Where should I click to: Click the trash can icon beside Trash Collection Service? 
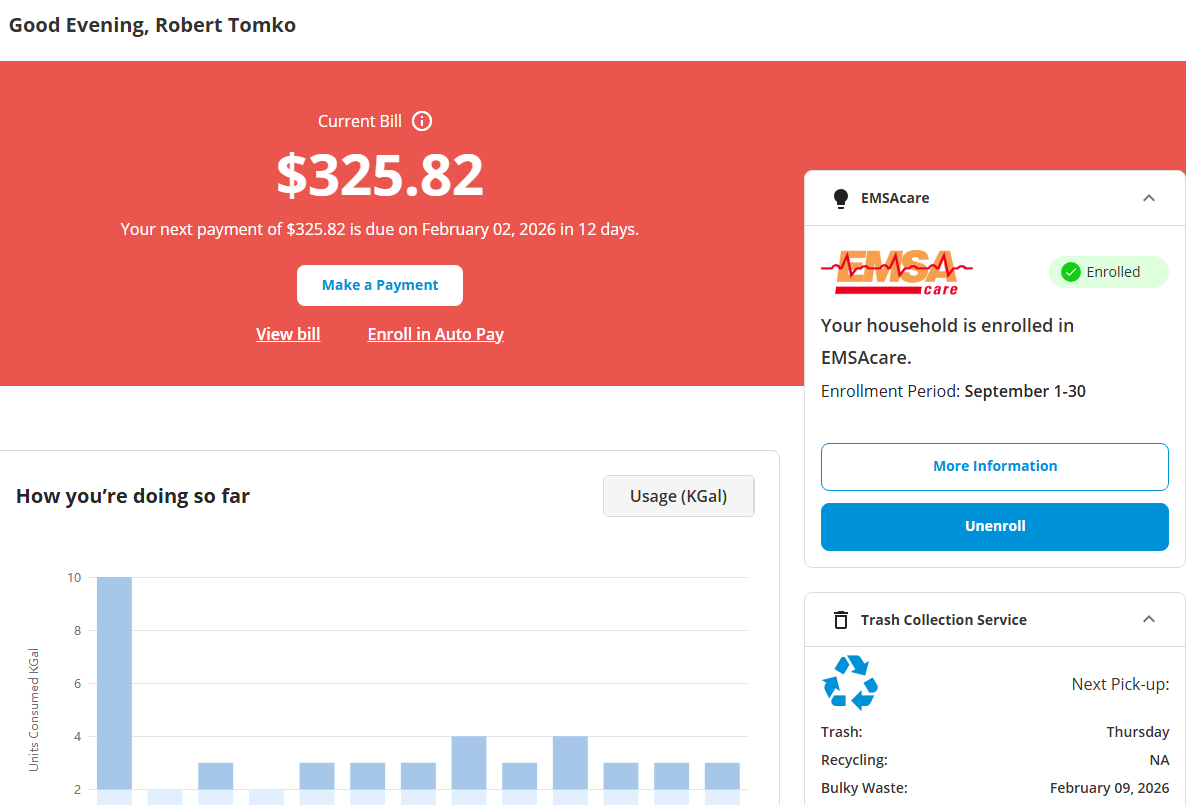click(841, 620)
